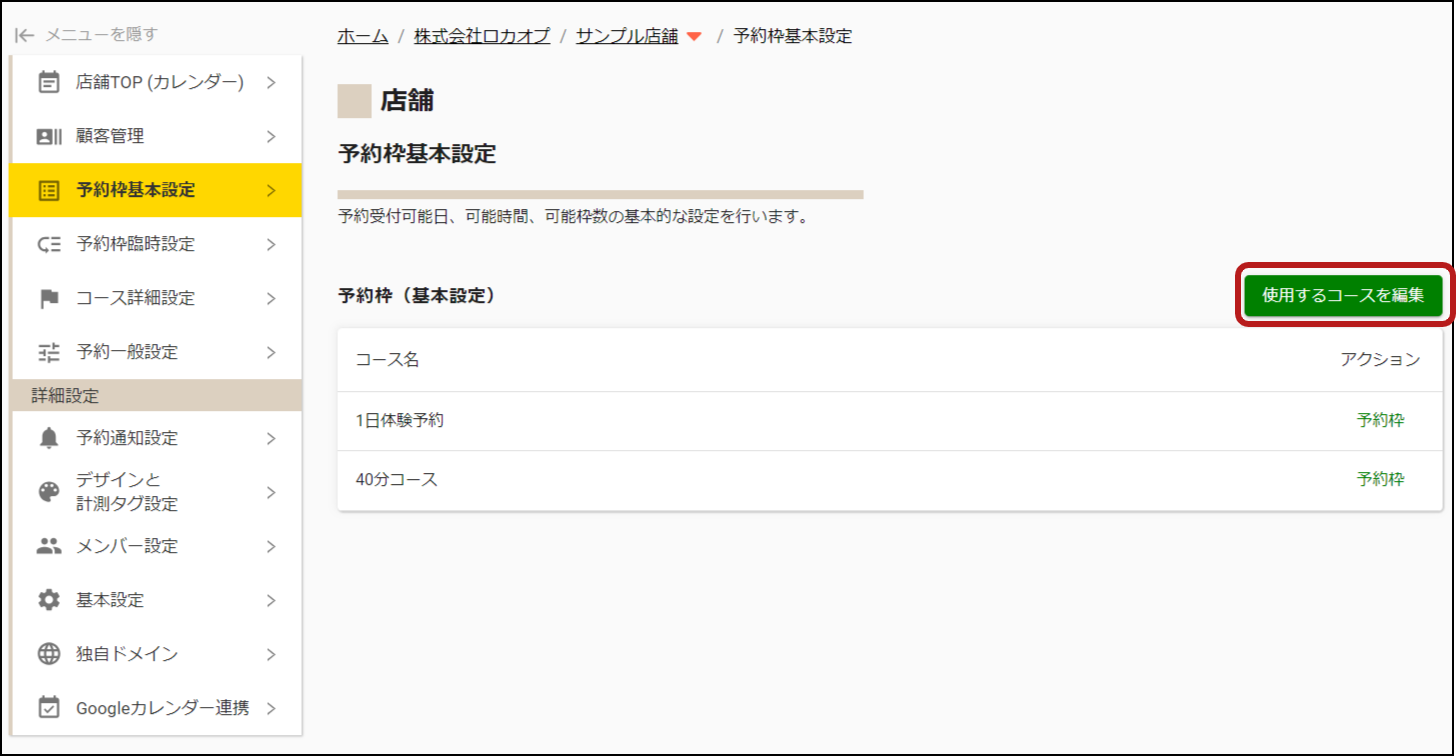Open 店舗TOP (カレンダー) menu item
This screenshot has height=756, width=1456.
[x=156, y=82]
